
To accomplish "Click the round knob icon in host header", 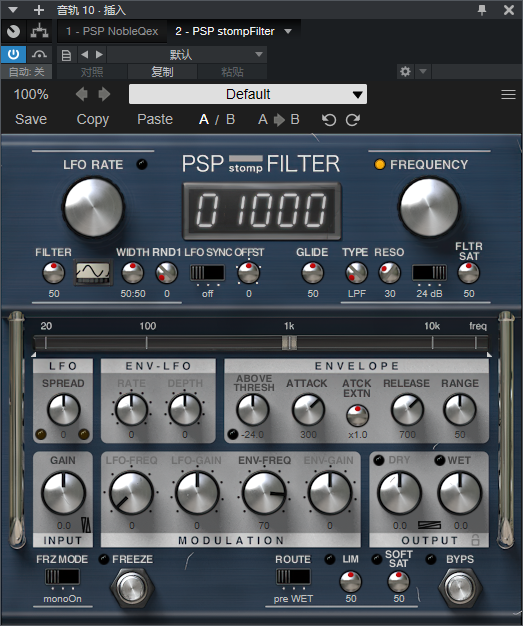I will click(14, 31).
